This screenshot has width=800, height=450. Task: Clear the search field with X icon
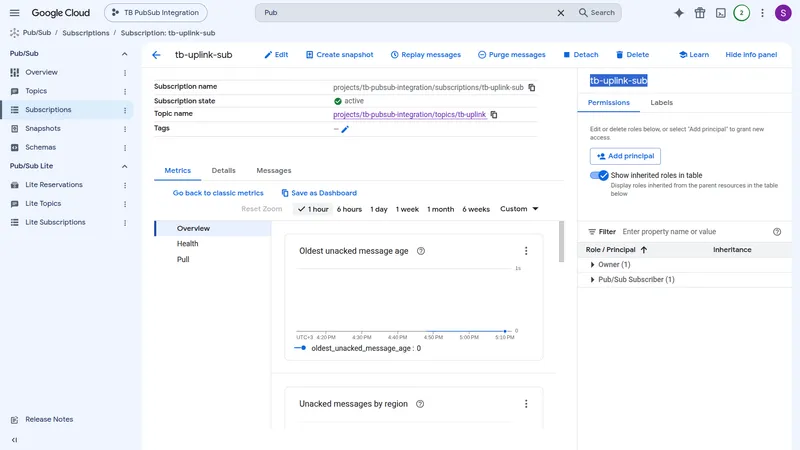561,13
